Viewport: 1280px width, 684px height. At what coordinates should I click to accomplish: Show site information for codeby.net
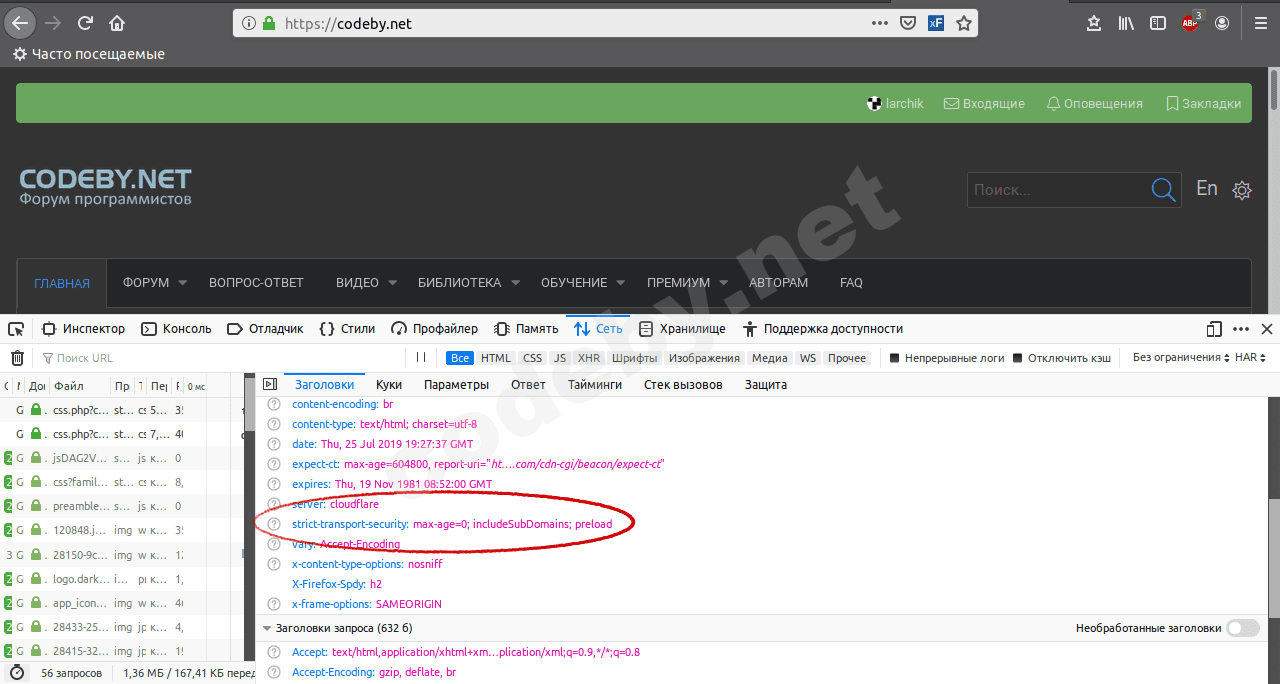(x=249, y=23)
